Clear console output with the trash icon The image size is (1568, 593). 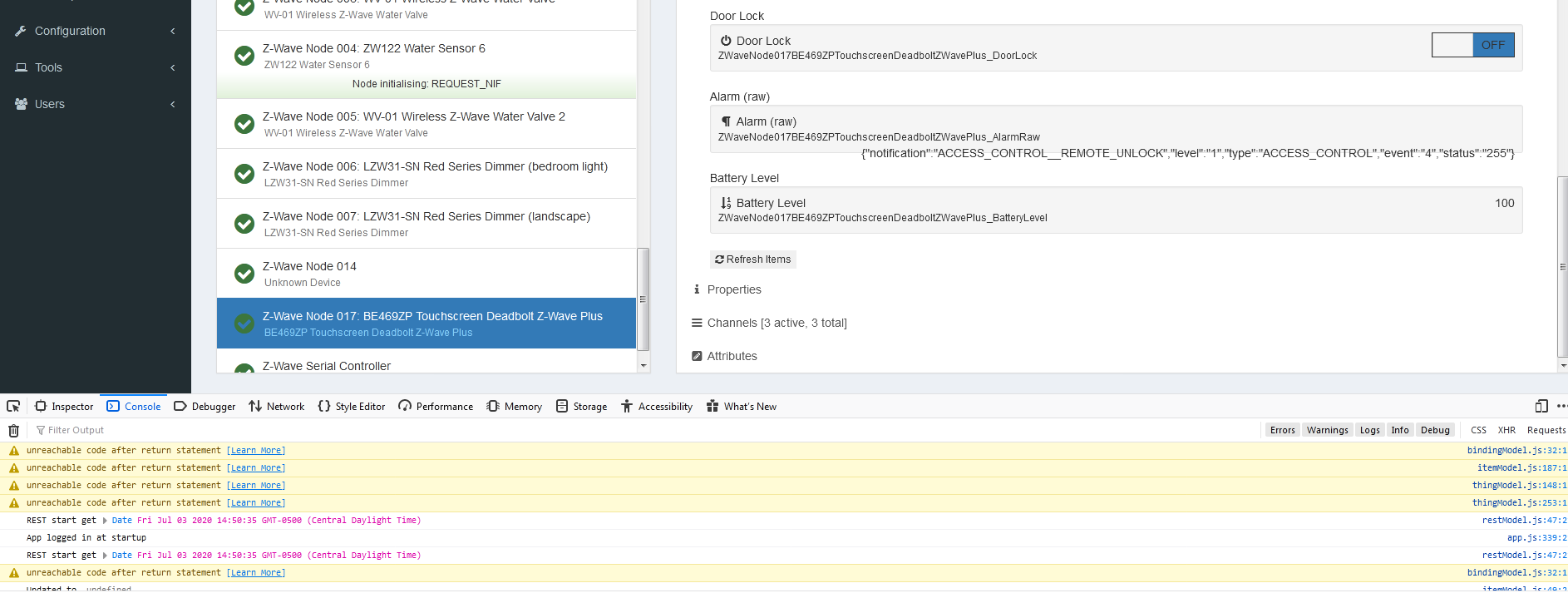tap(13, 431)
